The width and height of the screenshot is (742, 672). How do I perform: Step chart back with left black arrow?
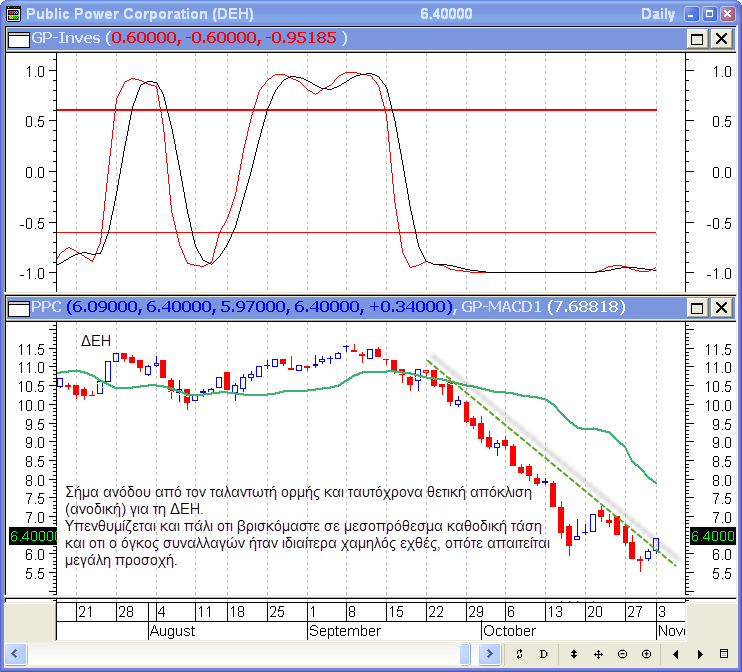click(676, 653)
